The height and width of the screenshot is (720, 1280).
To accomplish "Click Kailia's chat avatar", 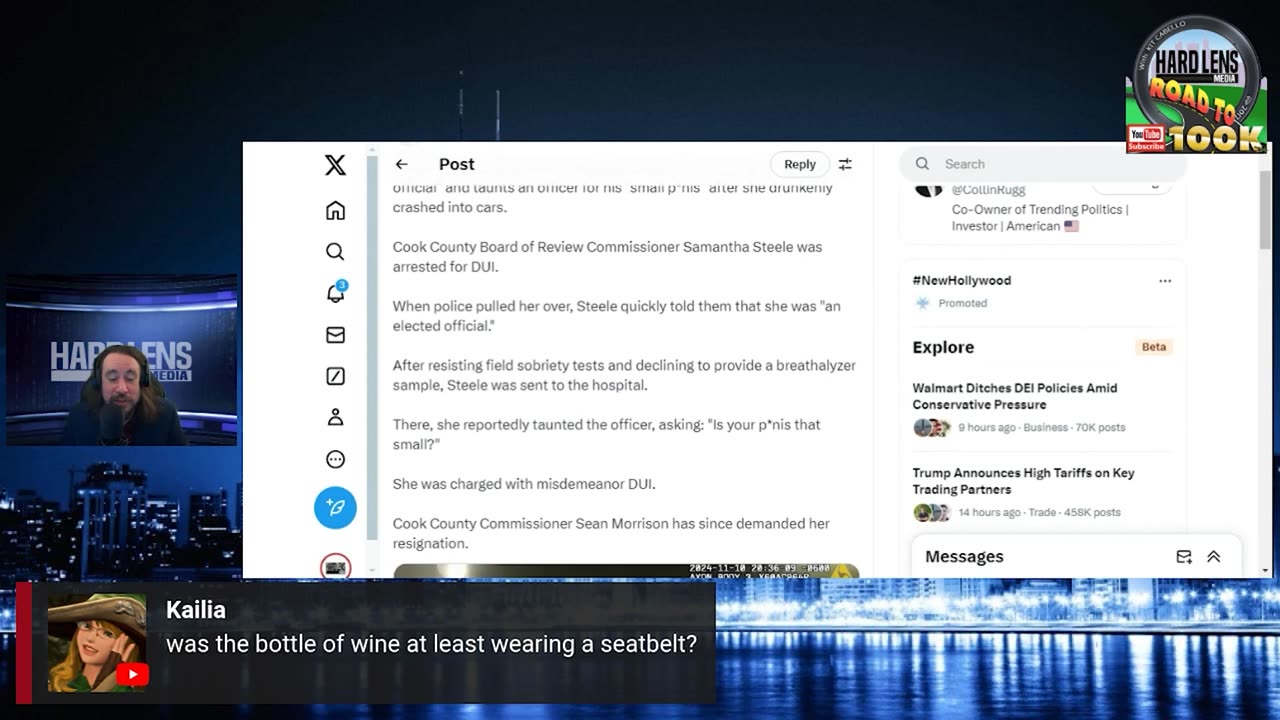I will [x=97, y=643].
